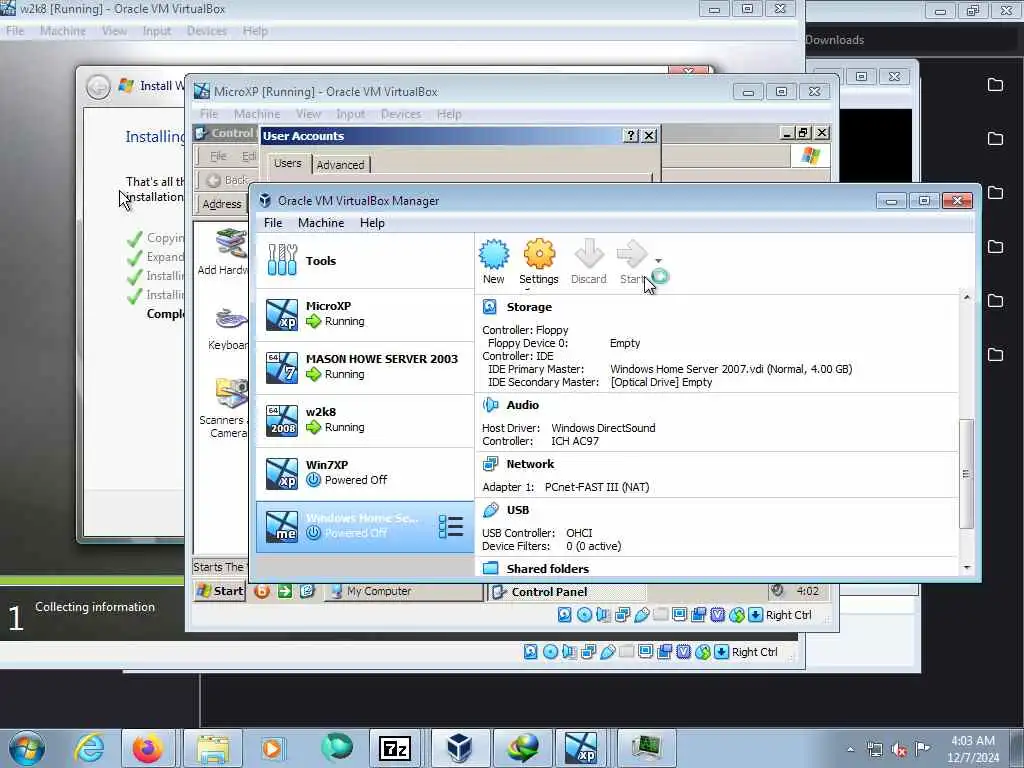1024x768 pixels.
Task: Open Input menu in MicroXP window
Action: pos(350,114)
